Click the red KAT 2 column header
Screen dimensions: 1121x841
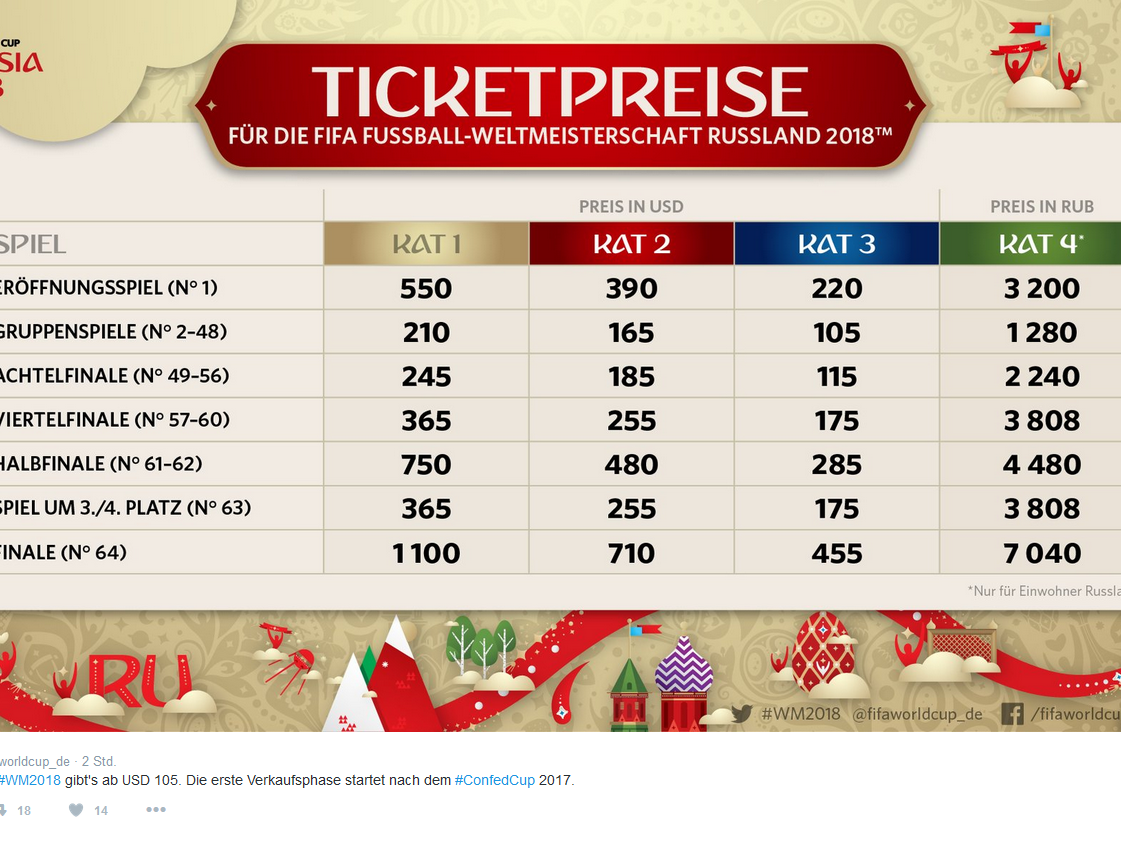click(630, 243)
